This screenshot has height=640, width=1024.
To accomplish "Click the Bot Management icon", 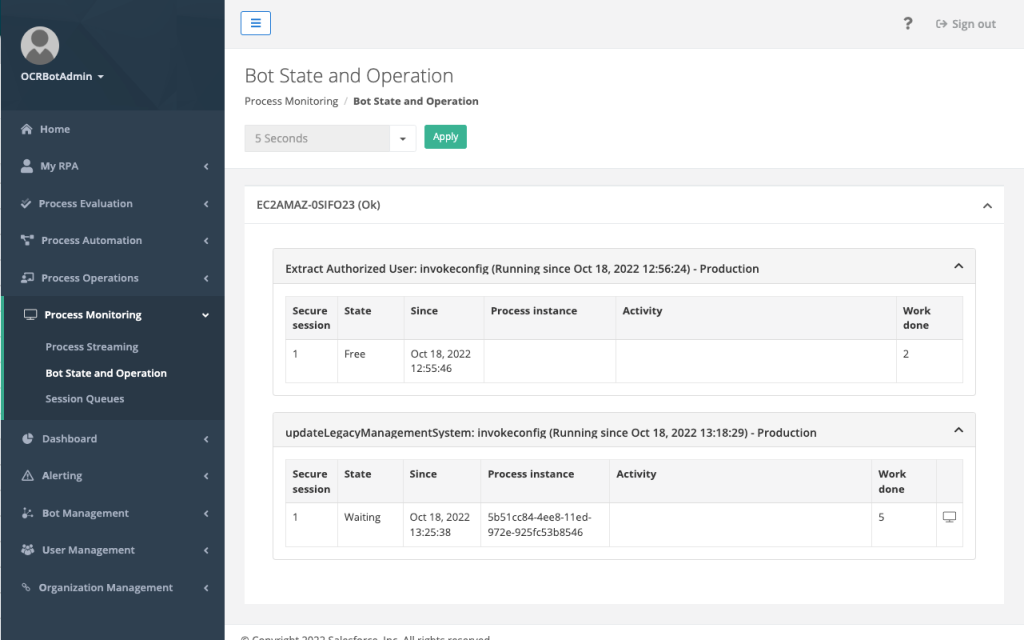I will [27, 513].
